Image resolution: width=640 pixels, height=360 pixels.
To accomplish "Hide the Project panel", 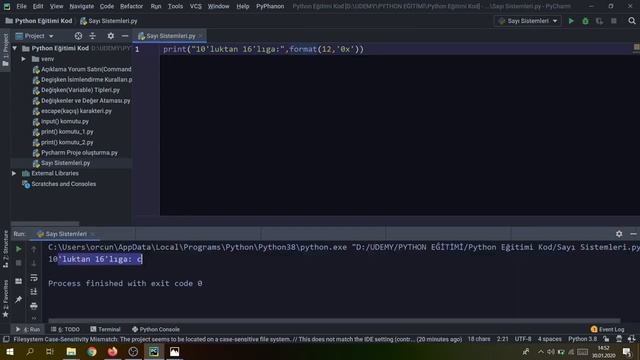I will point(125,36).
